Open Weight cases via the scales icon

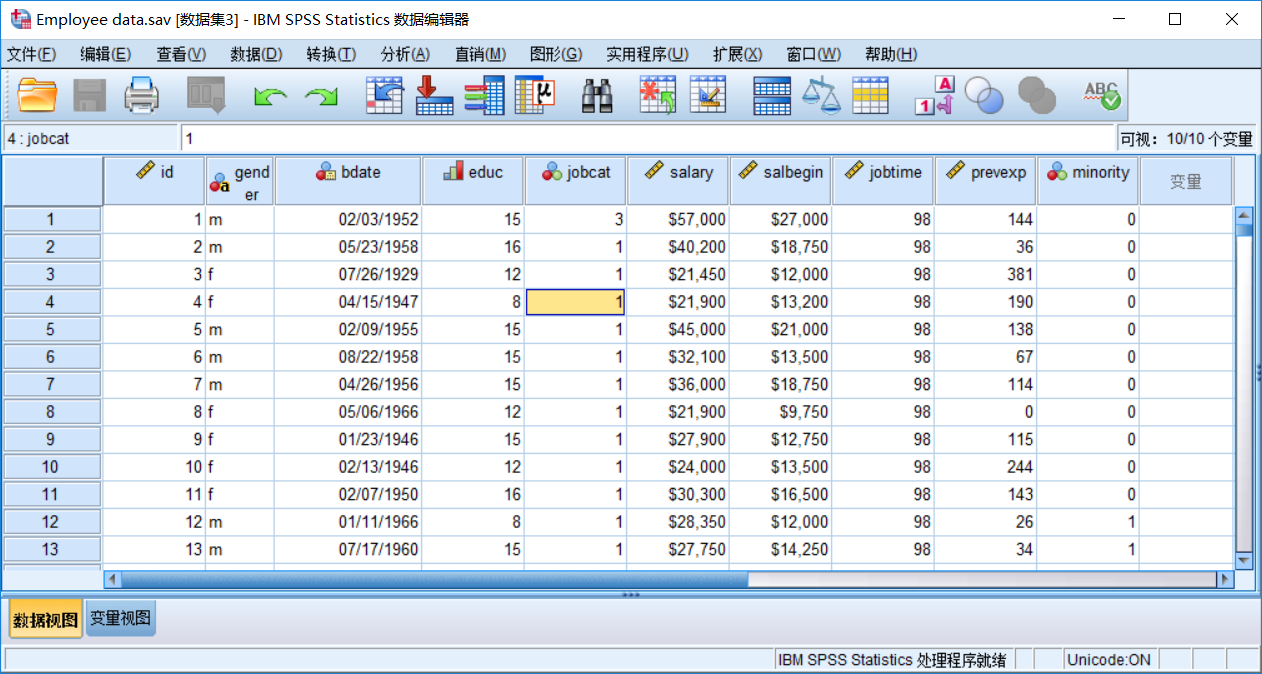click(822, 95)
